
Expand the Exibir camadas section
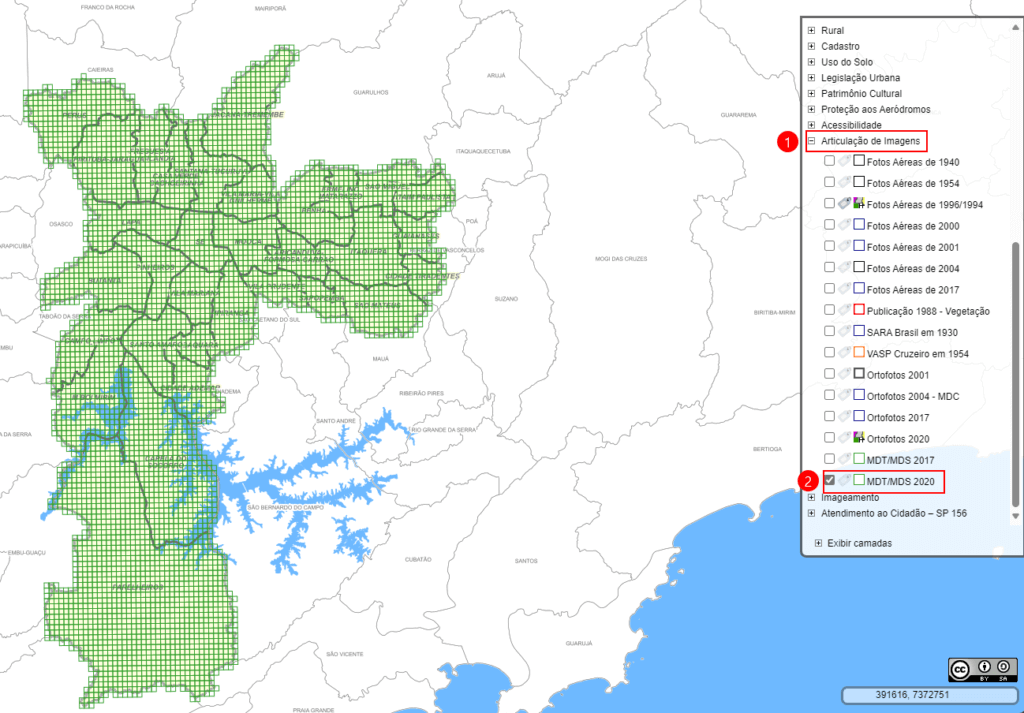[x=819, y=543]
